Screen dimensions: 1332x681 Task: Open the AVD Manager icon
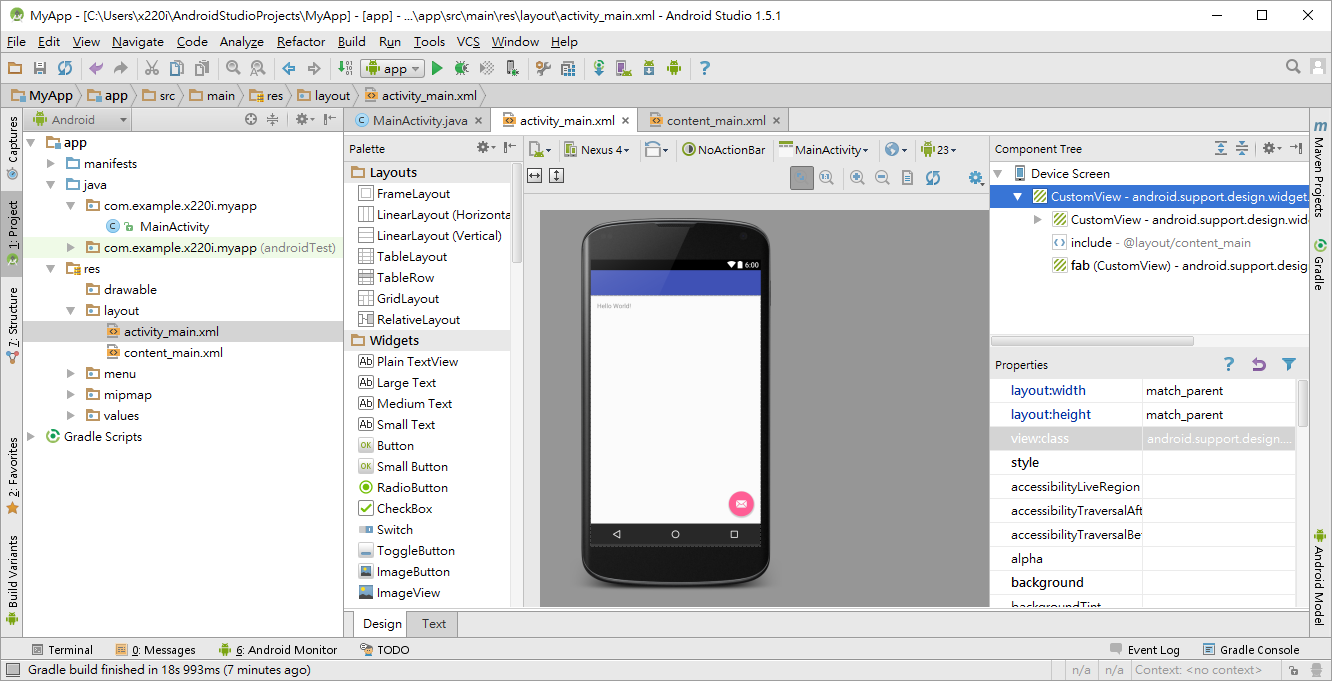[624, 68]
